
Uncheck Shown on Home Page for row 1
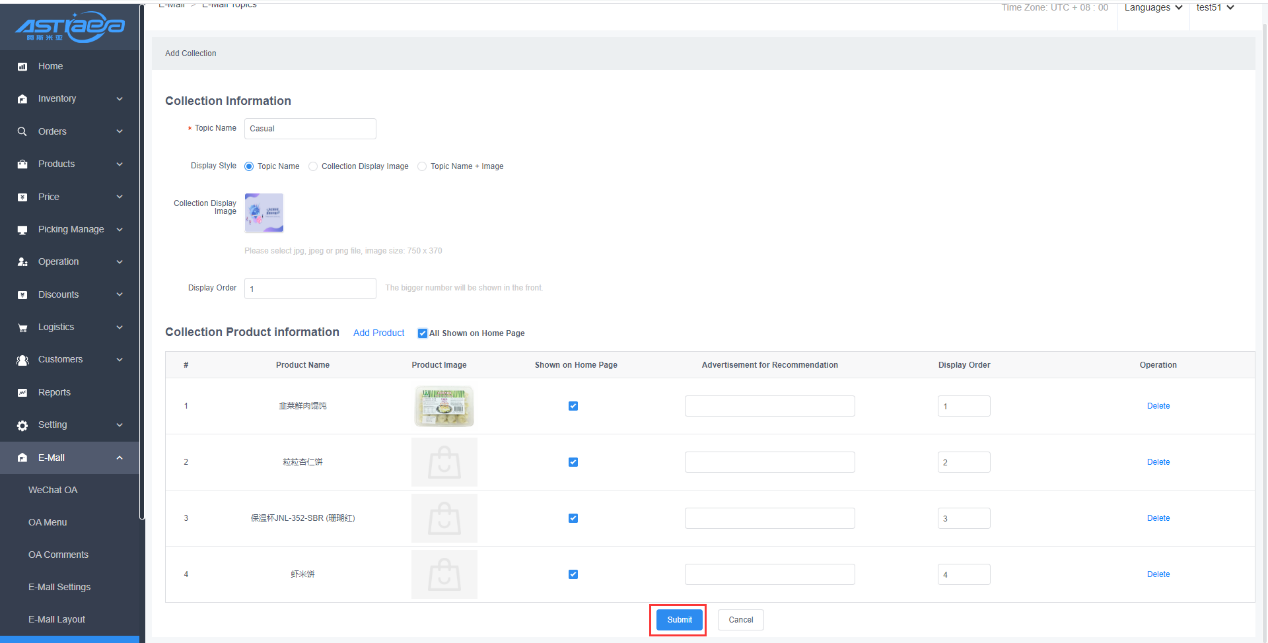573,406
